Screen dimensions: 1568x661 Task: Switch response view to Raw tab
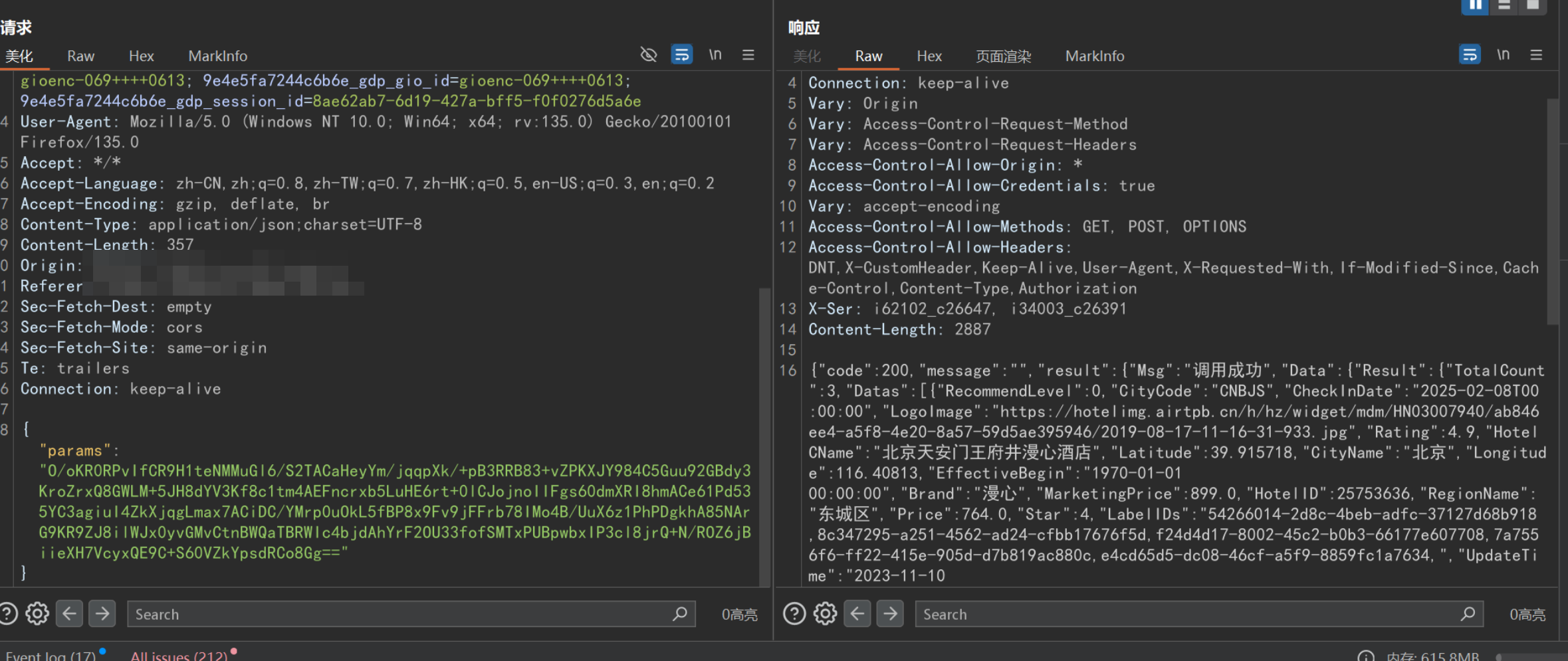click(x=868, y=56)
